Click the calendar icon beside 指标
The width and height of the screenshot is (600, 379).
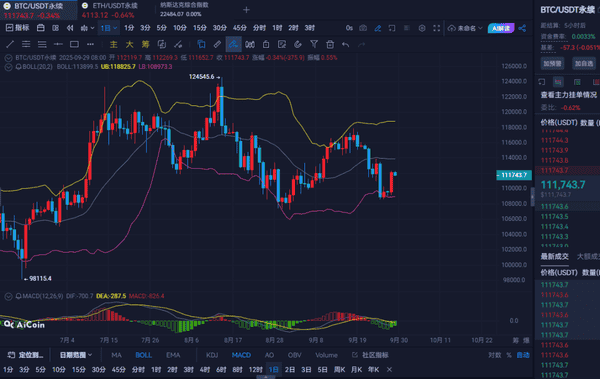41,28
